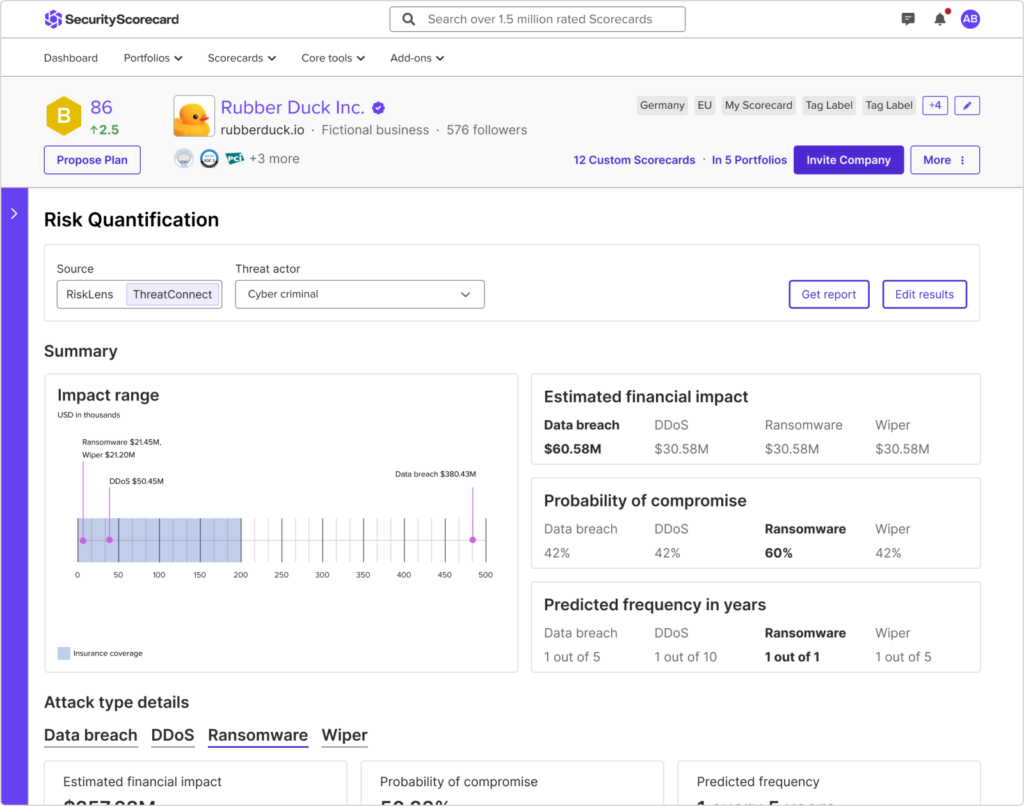
Task: Click the pencil edit tags icon
Action: [967, 105]
